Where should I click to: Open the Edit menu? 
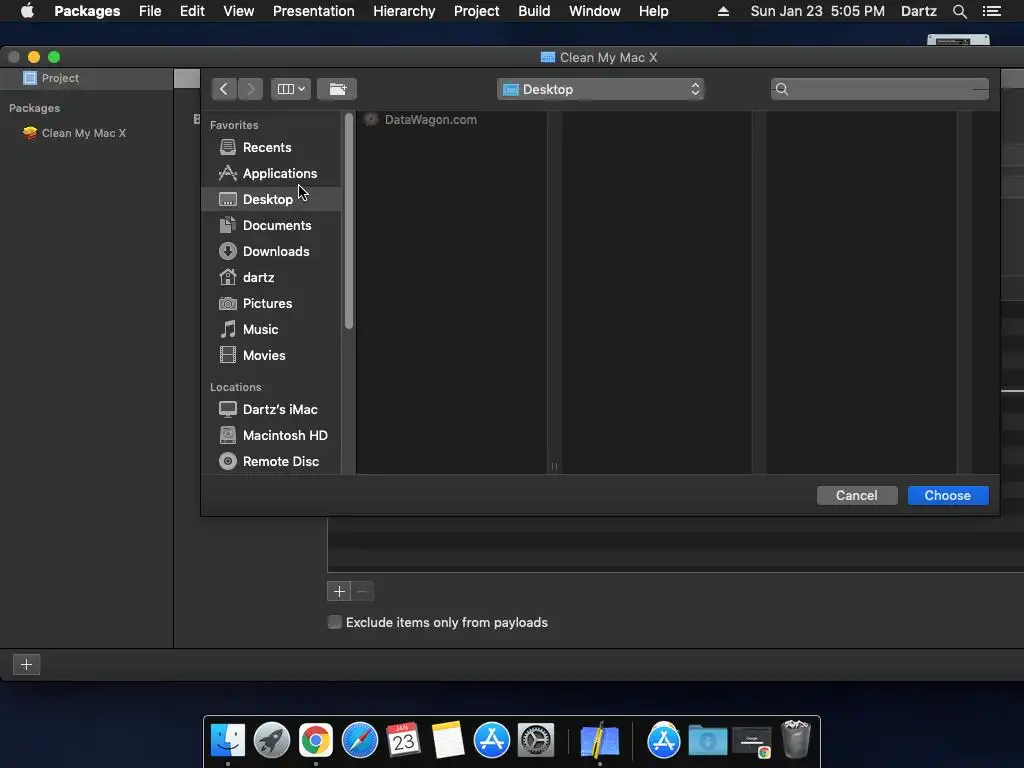click(x=192, y=11)
